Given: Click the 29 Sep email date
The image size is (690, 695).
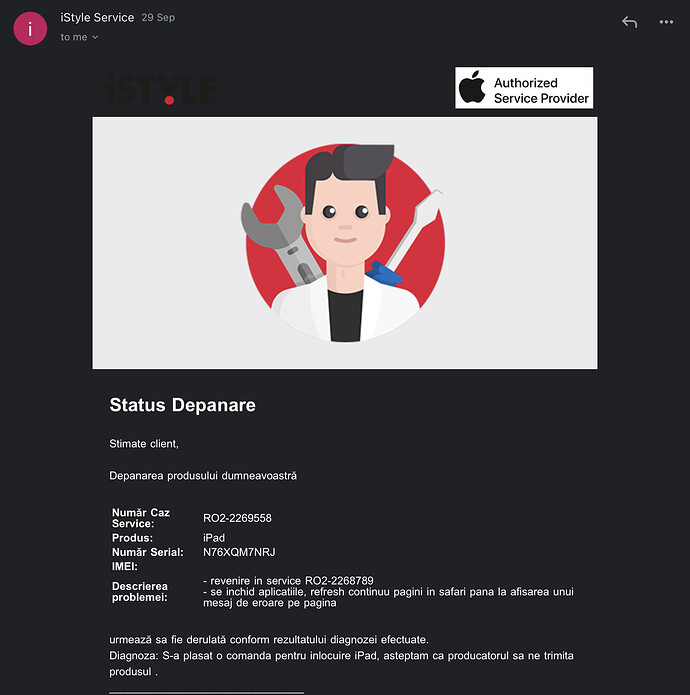Looking at the screenshot, I should coord(158,18).
